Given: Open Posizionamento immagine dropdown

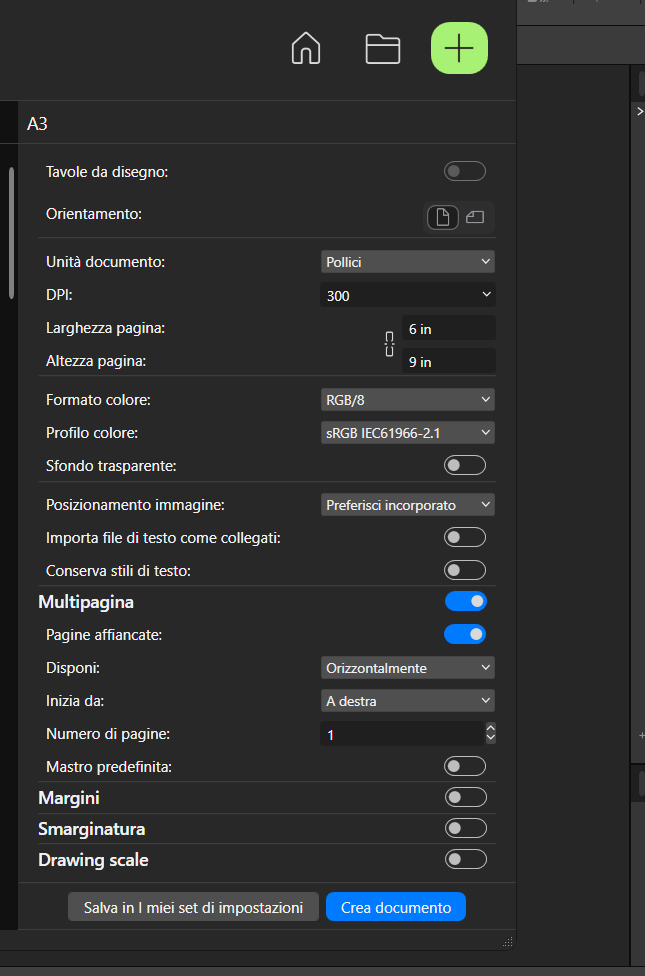Looking at the screenshot, I should [x=408, y=505].
